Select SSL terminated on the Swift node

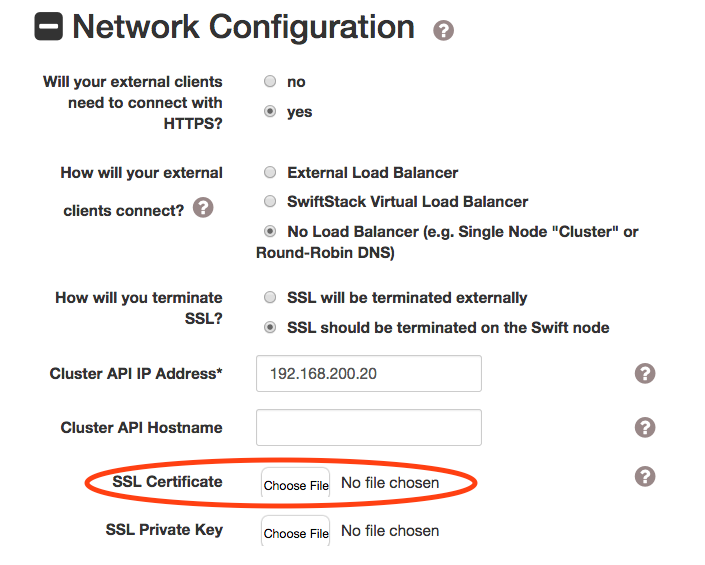(270, 327)
